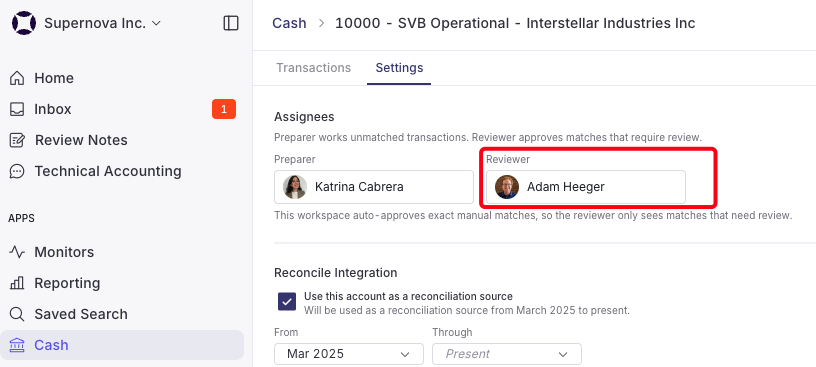The width and height of the screenshot is (816, 367).
Task: Uncheck Use this account as reconciliation source
Action: 287,301
